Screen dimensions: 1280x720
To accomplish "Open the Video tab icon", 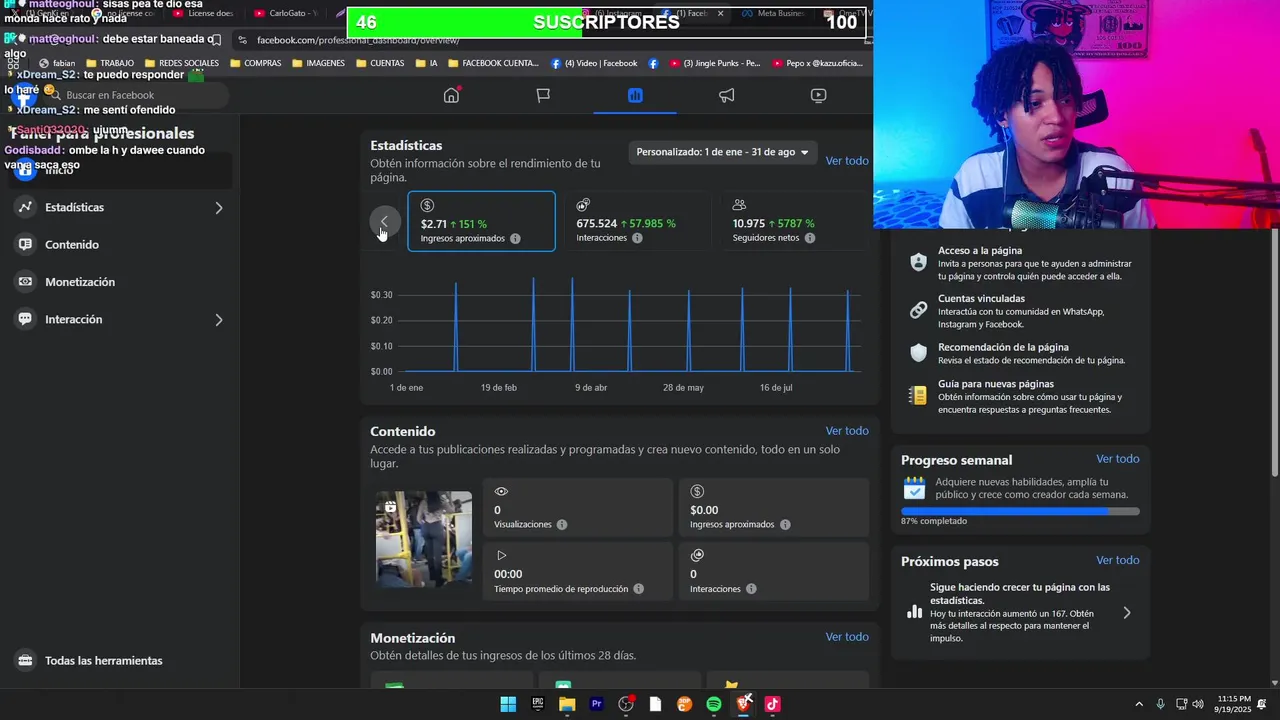I will [x=818, y=95].
